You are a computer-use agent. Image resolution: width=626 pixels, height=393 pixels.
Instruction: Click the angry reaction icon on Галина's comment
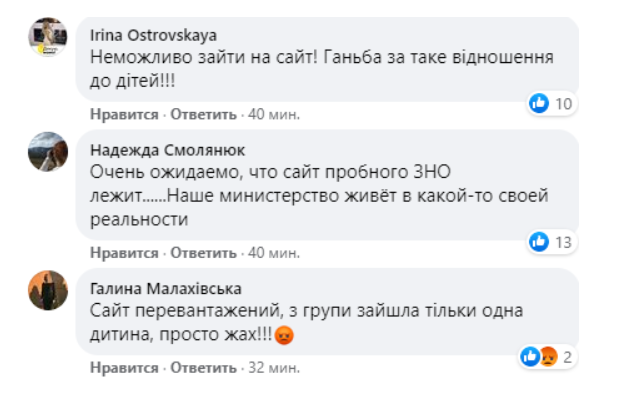point(548,356)
